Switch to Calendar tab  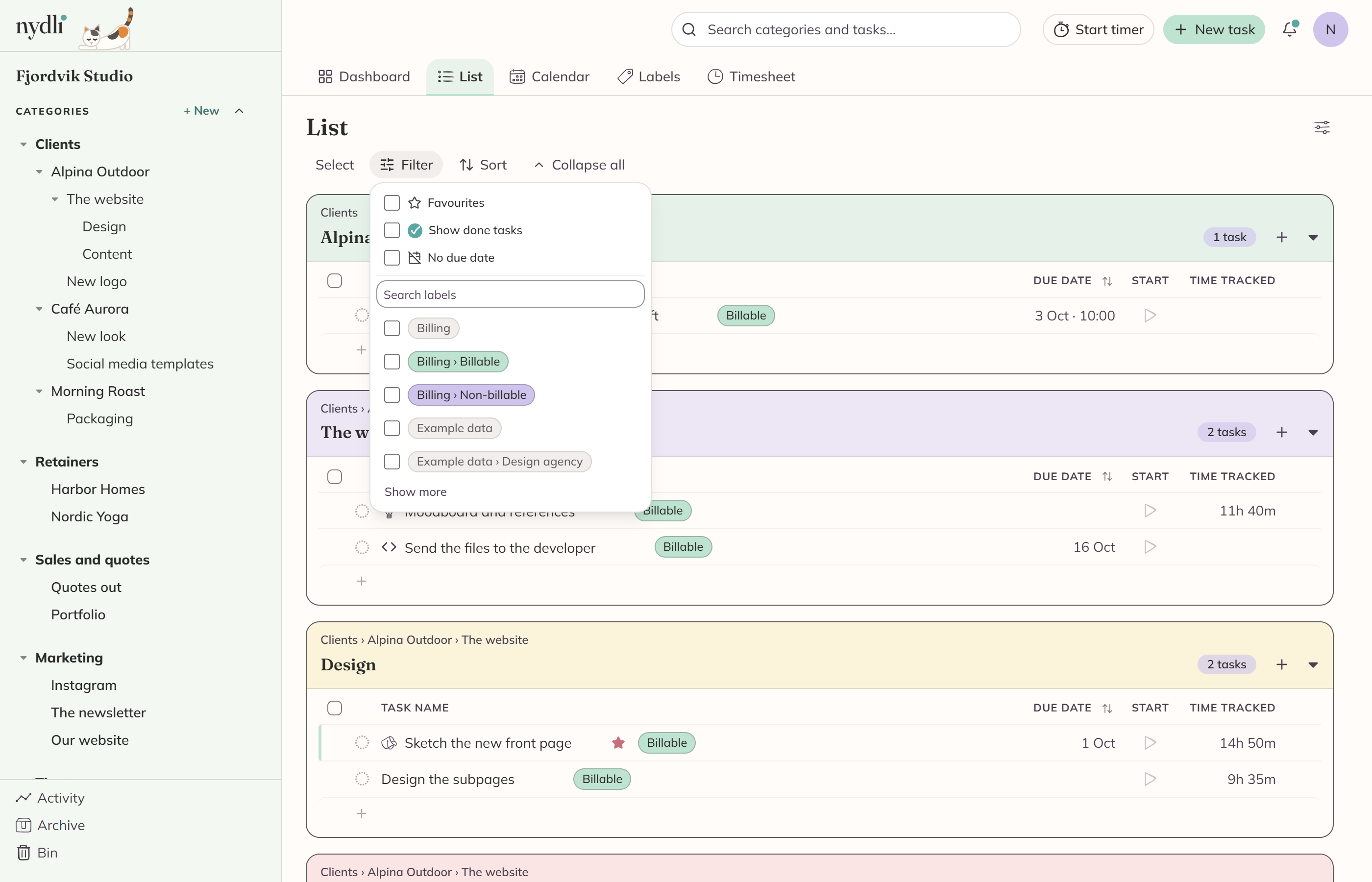[549, 77]
